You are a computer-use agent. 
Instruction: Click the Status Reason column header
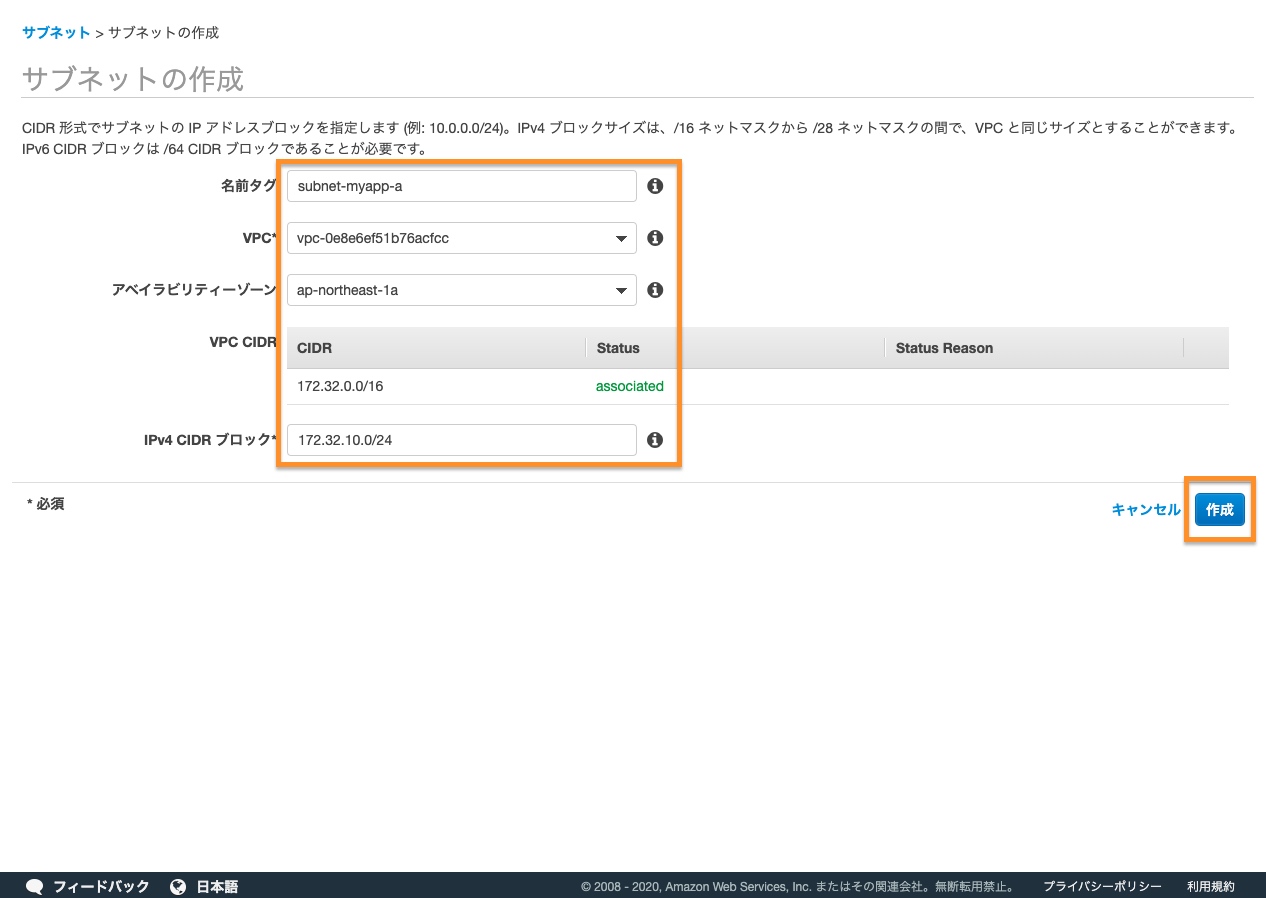coord(944,348)
